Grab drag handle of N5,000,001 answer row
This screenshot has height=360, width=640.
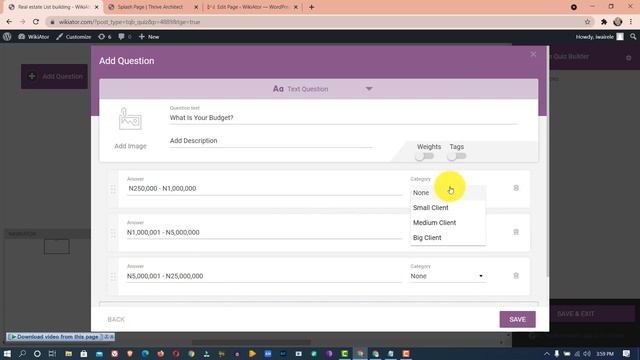[113, 277]
